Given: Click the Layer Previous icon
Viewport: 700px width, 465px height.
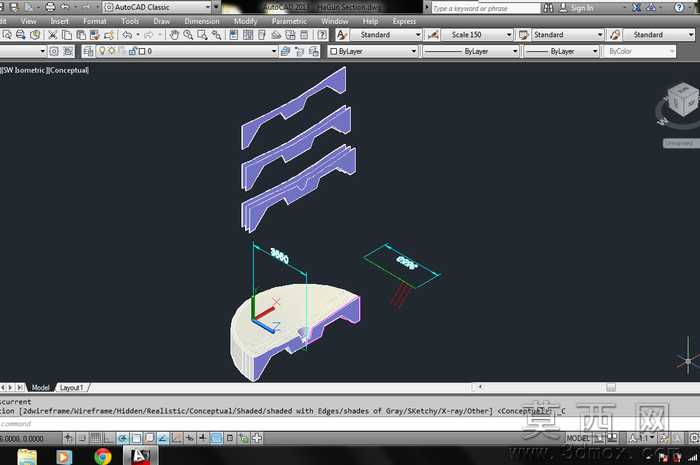Looking at the screenshot, I should click(300, 51).
